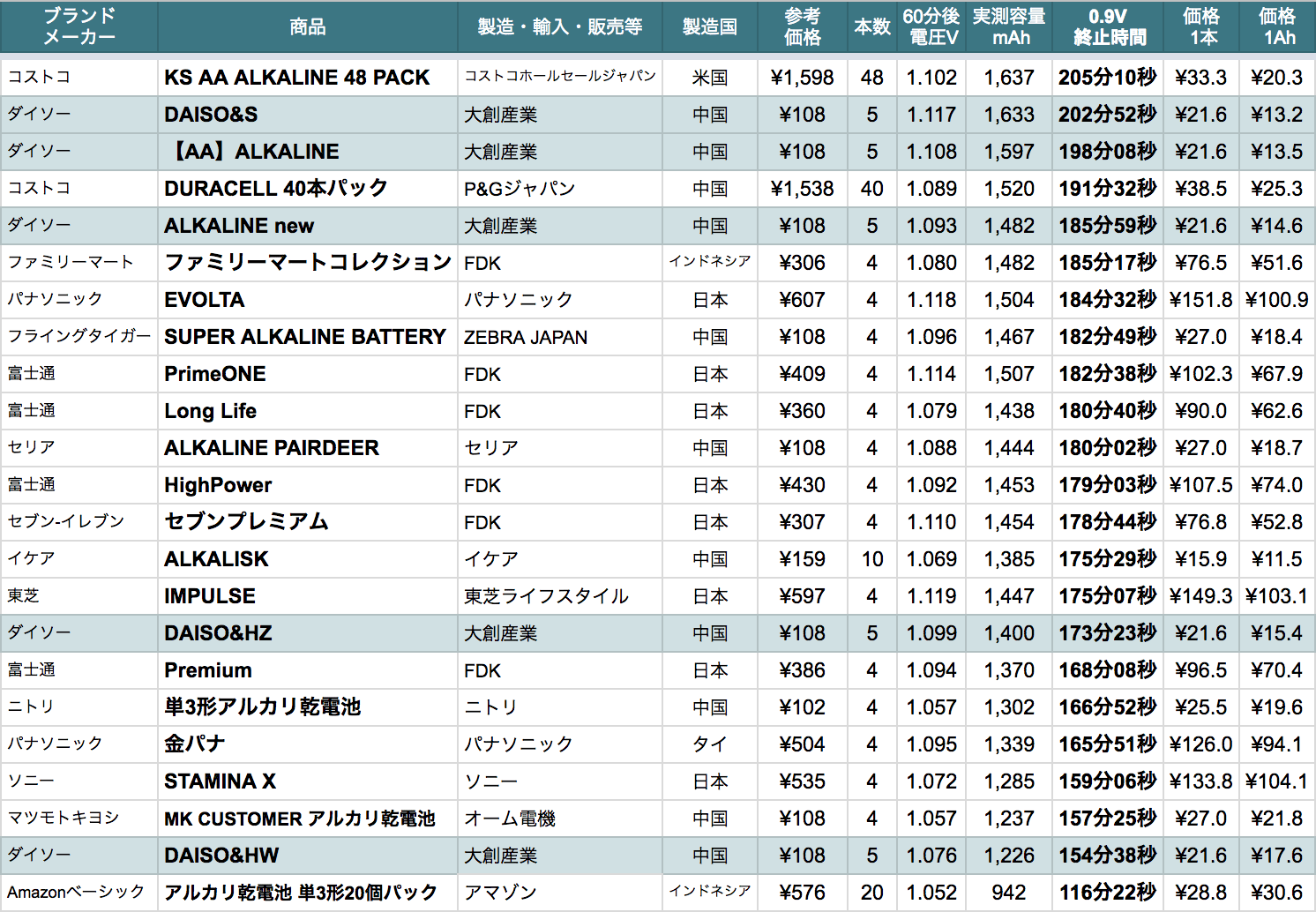Select the SUPER ALKALINE BATTERY cell
1316x912 pixels.
[308, 337]
